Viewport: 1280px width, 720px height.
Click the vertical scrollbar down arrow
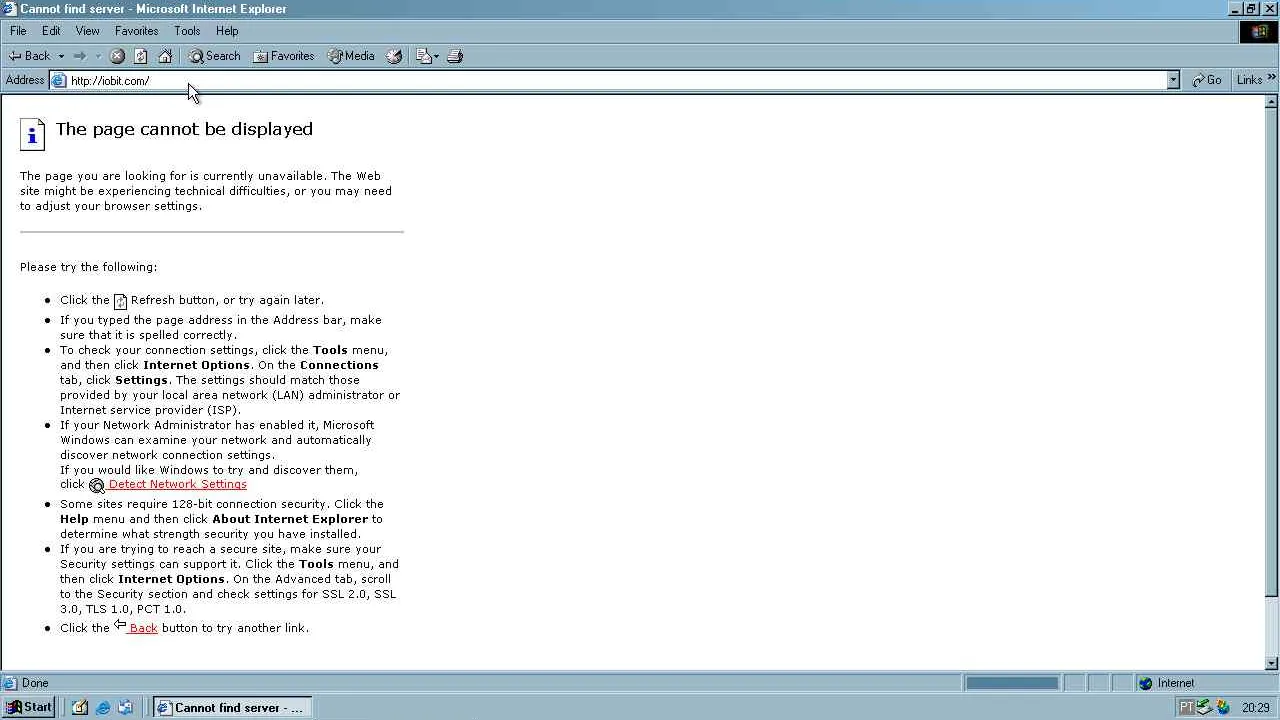tap(1272, 663)
